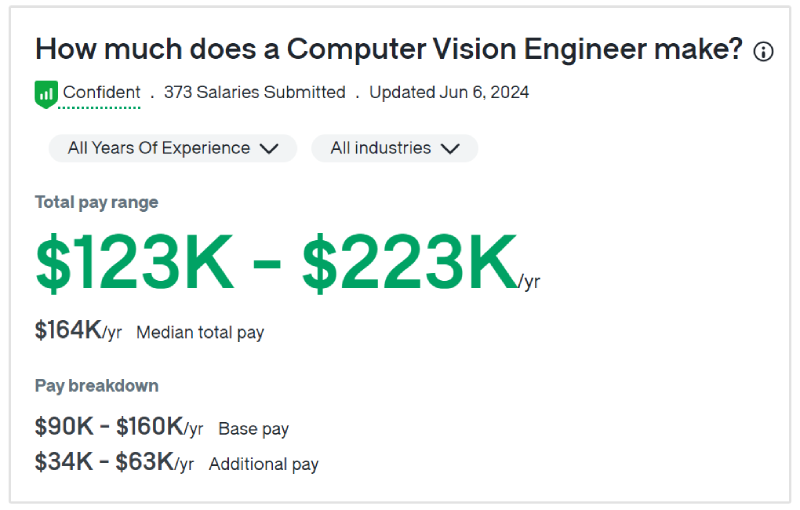
Task: Click the $90K - $160K/yr base range
Action: click(x=118, y=427)
